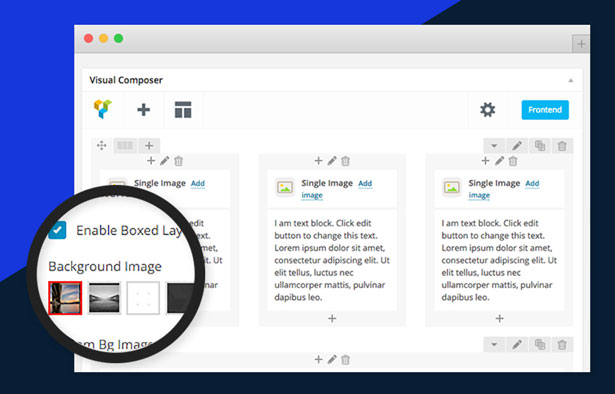The height and width of the screenshot is (394, 615).
Task: Delete the middle column using its trash icon
Action: pyautogui.click(x=345, y=161)
